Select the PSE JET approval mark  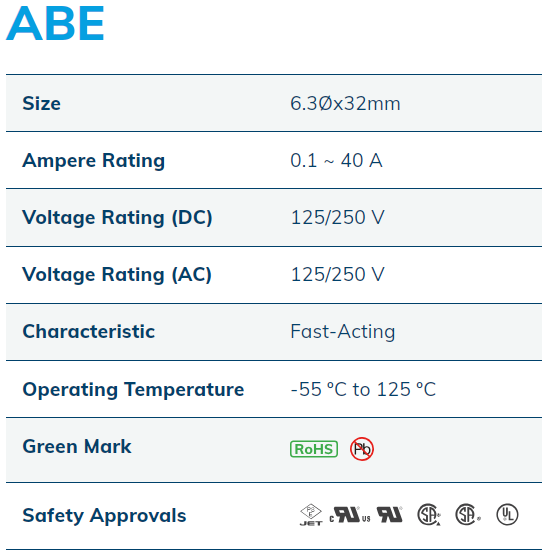pyautogui.click(x=311, y=515)
